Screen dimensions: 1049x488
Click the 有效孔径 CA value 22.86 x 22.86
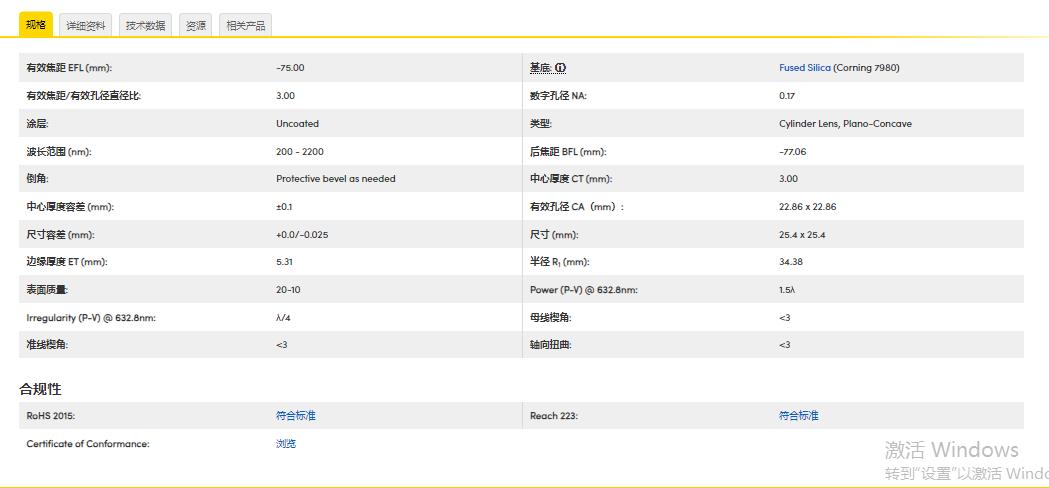807,207
